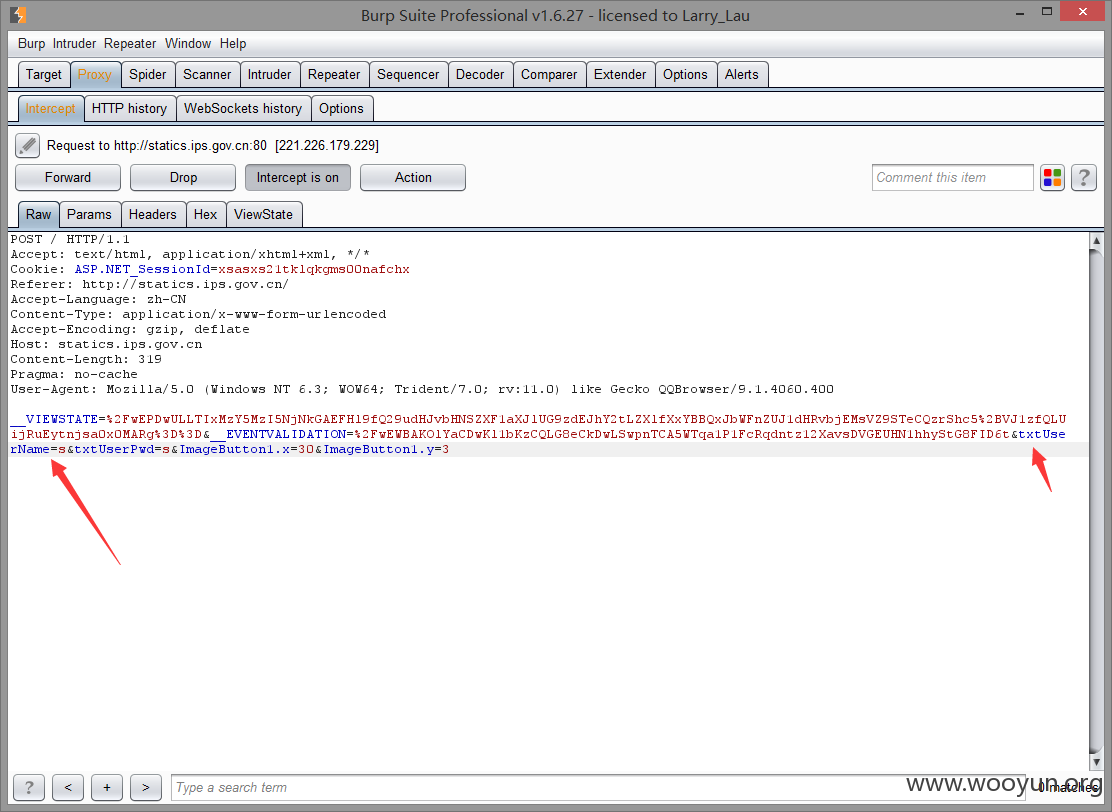Switch to the Hex view tab

click(206, 214)
